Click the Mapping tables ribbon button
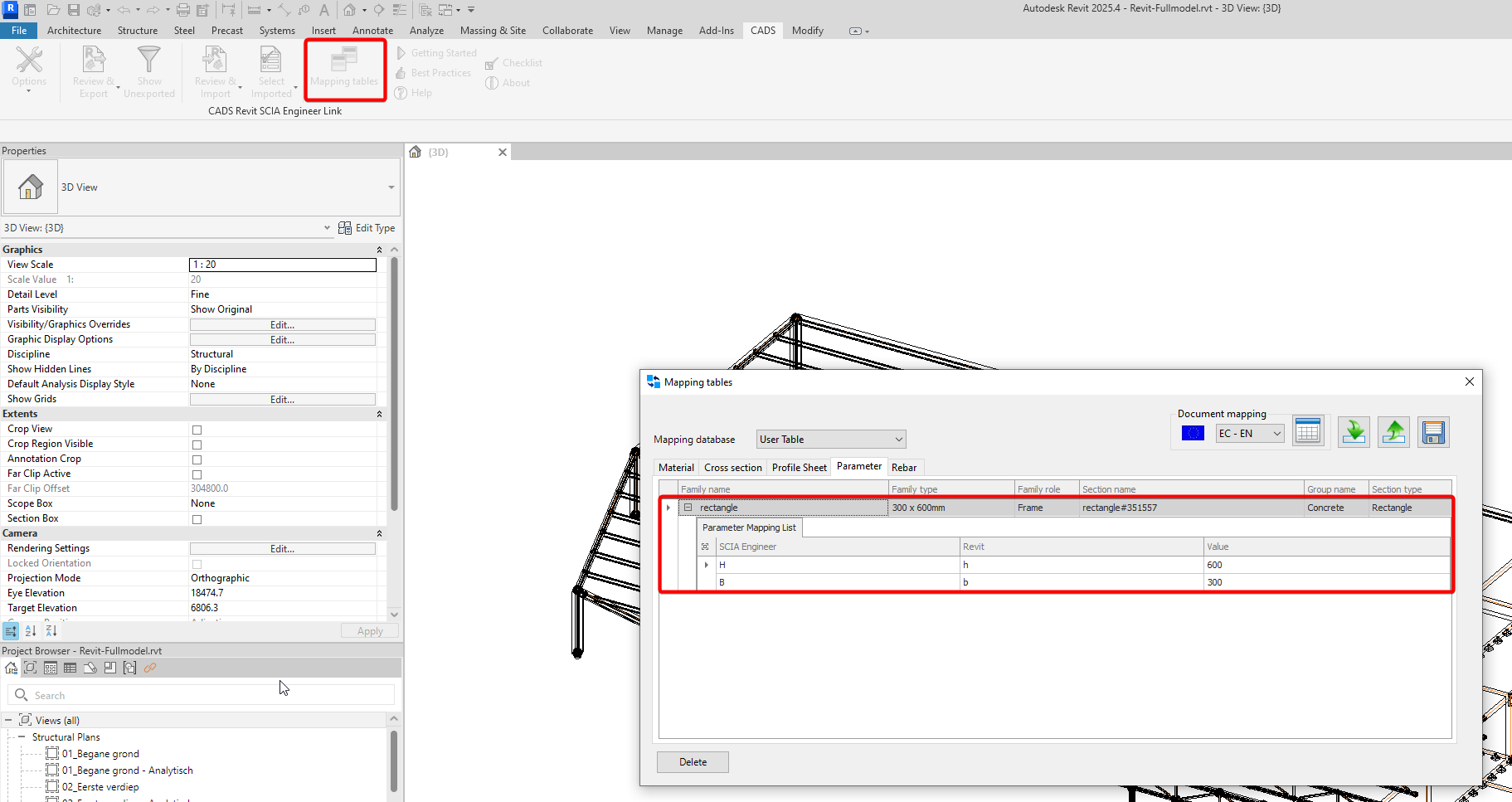Screen dimensions: 1512x802 pos(344,69)
